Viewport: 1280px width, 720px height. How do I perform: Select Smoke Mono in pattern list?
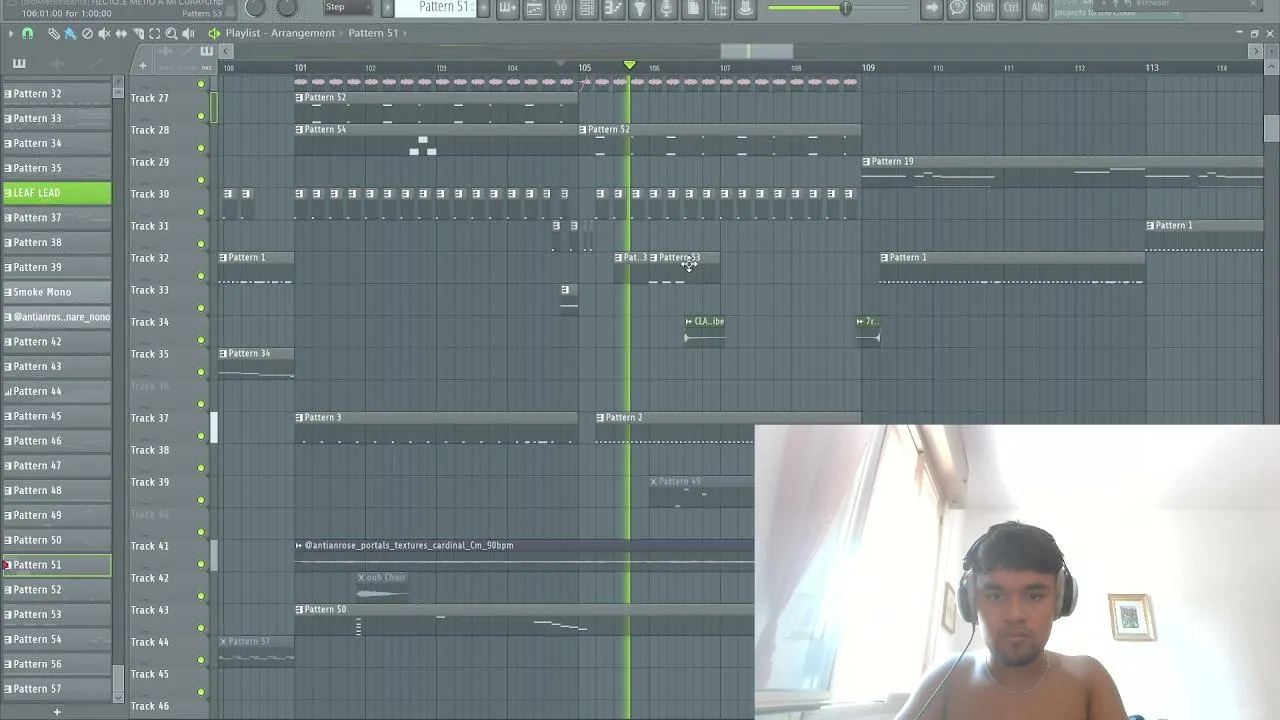click(57, 292)
